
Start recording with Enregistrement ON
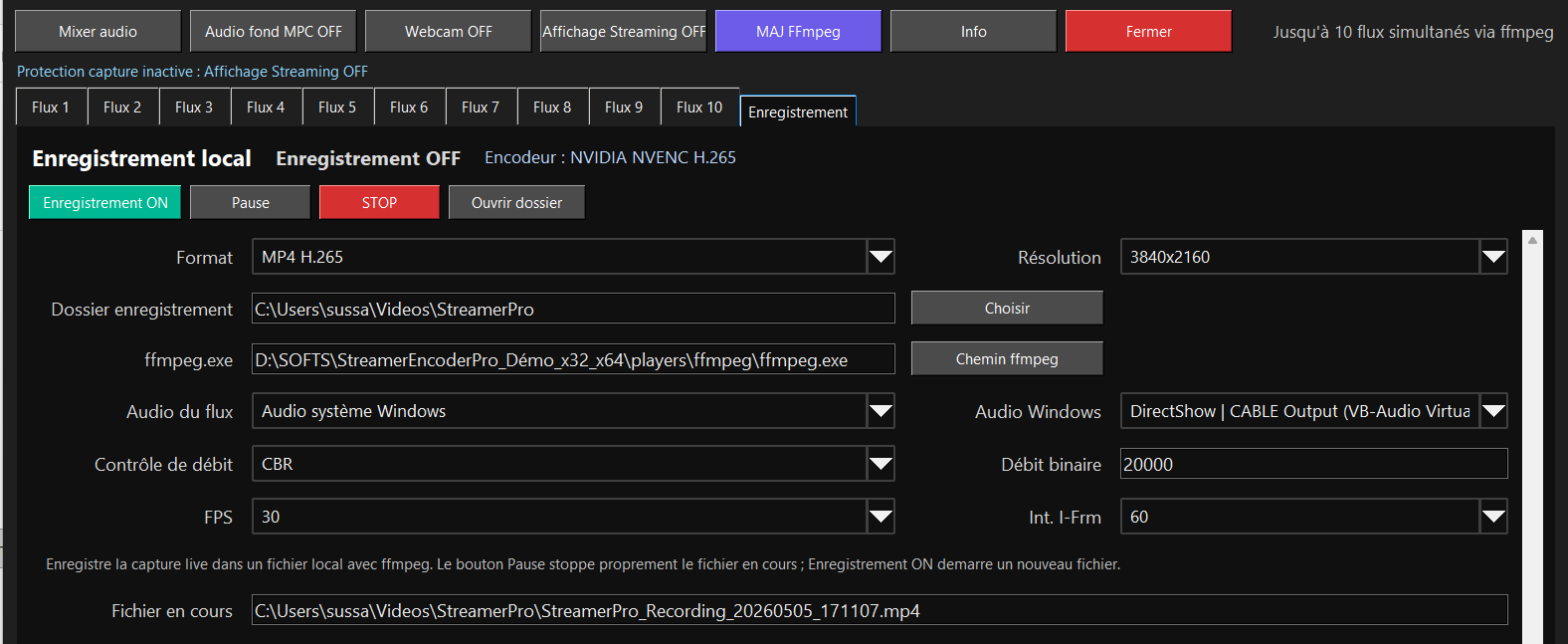pyautogui.click(x=104, y=202)
